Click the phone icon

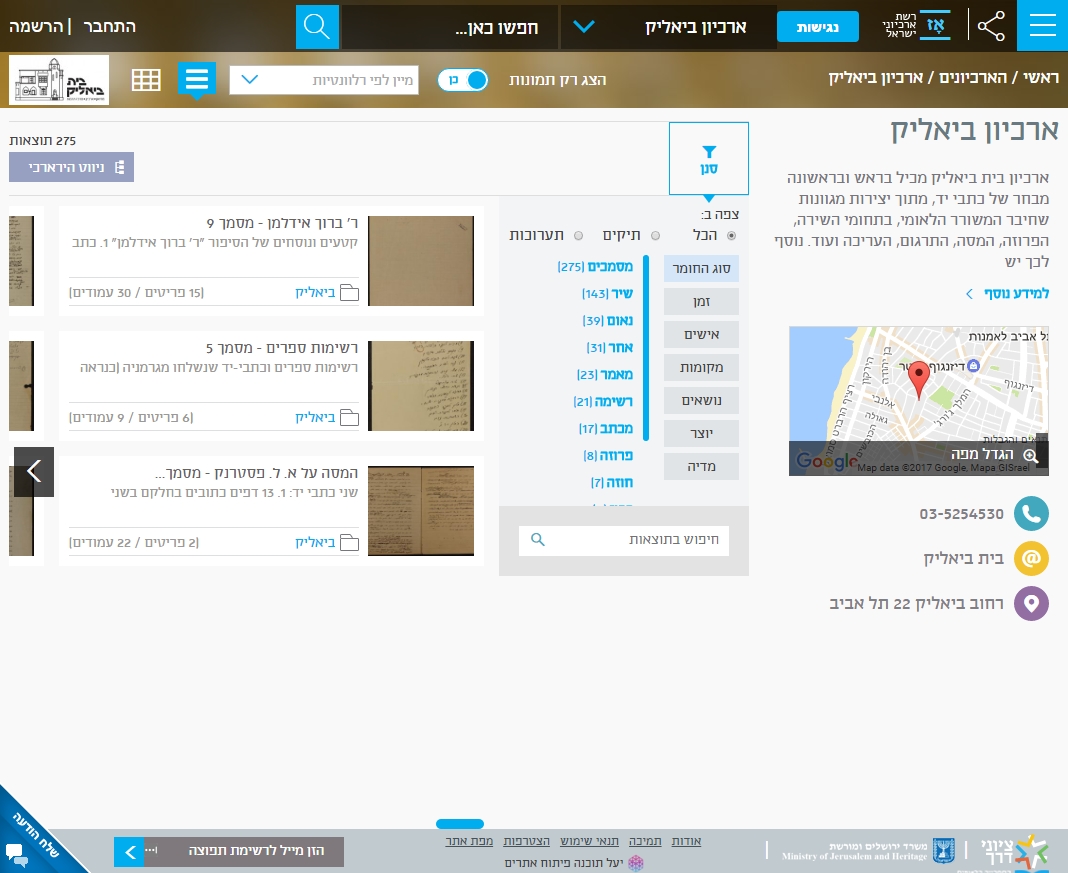[1031, 513]
